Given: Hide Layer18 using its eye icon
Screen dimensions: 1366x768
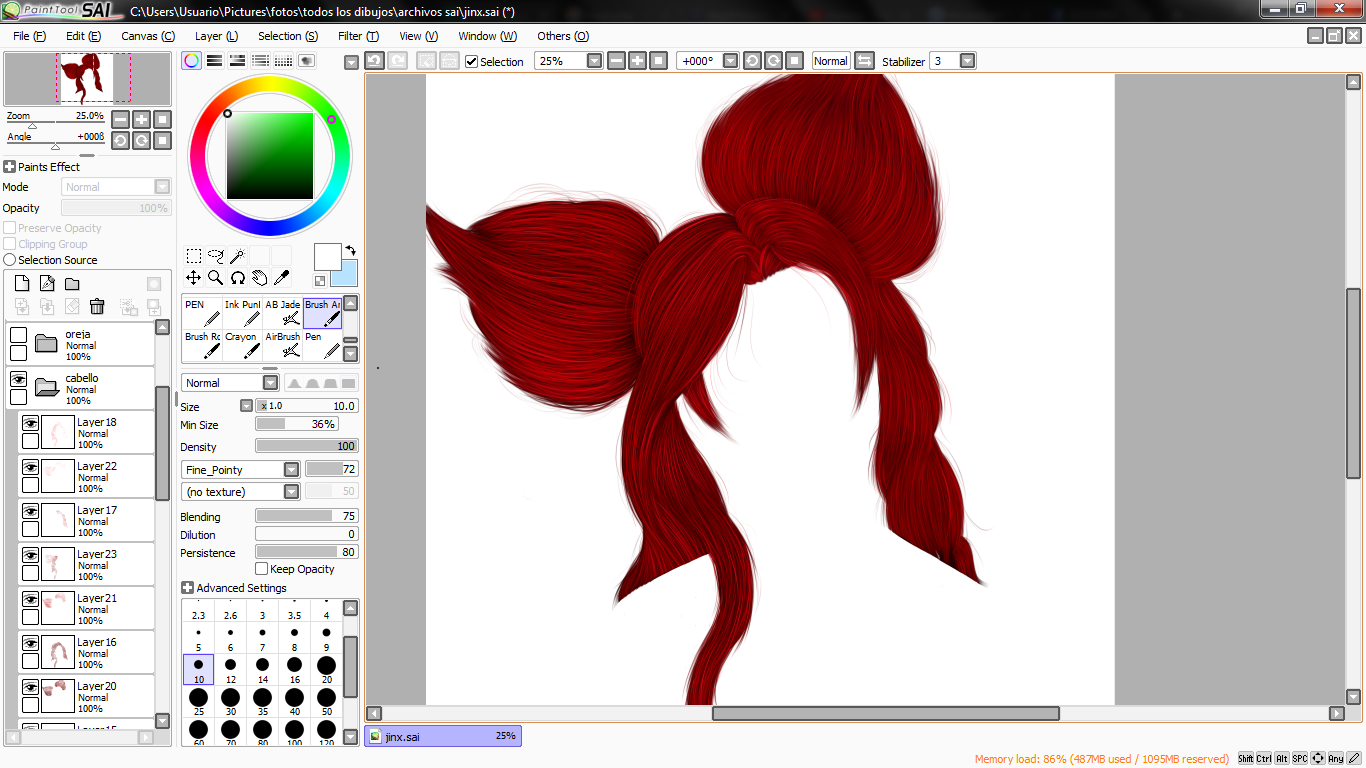Looking at the screenshot, I should point(30,423).
